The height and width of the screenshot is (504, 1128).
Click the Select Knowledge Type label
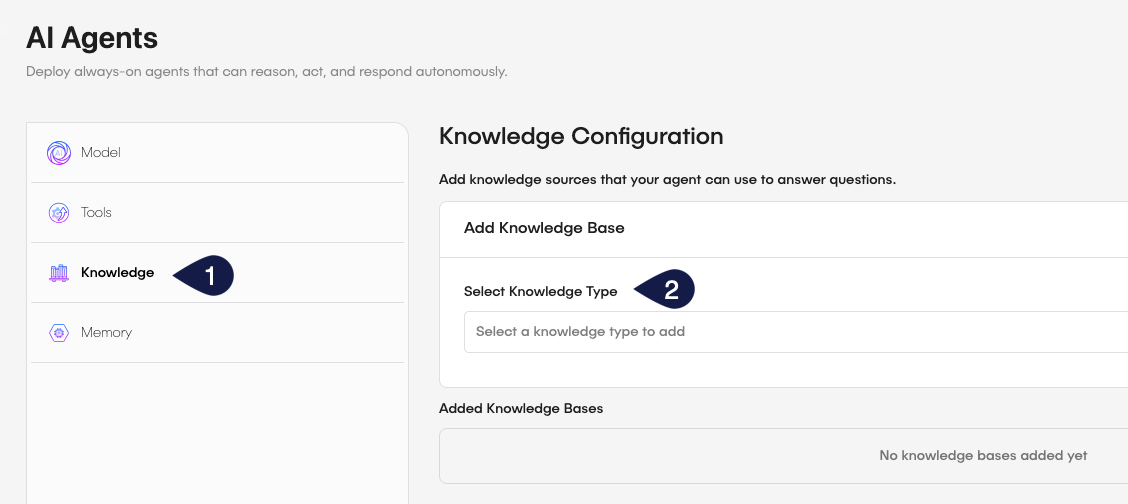click(541, 292)
